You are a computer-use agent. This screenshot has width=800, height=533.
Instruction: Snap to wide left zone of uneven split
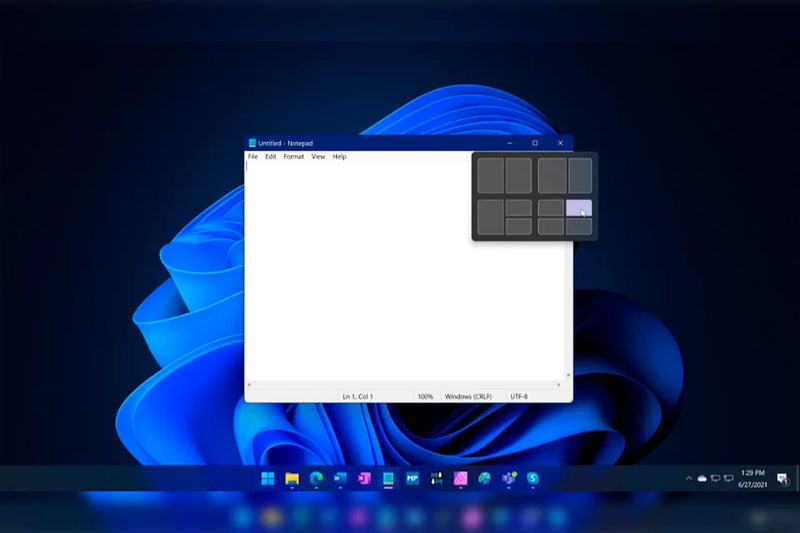(553, 175)
